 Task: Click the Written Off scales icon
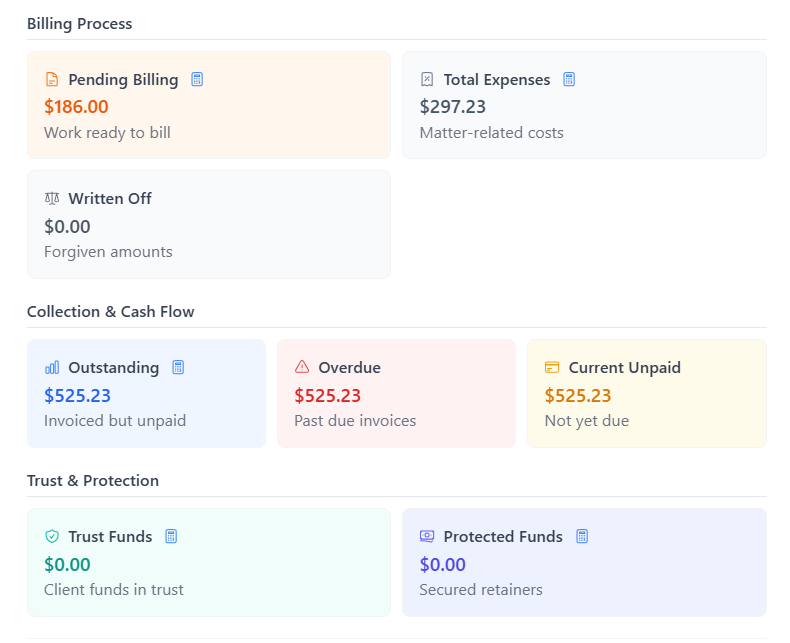(52, 199)
